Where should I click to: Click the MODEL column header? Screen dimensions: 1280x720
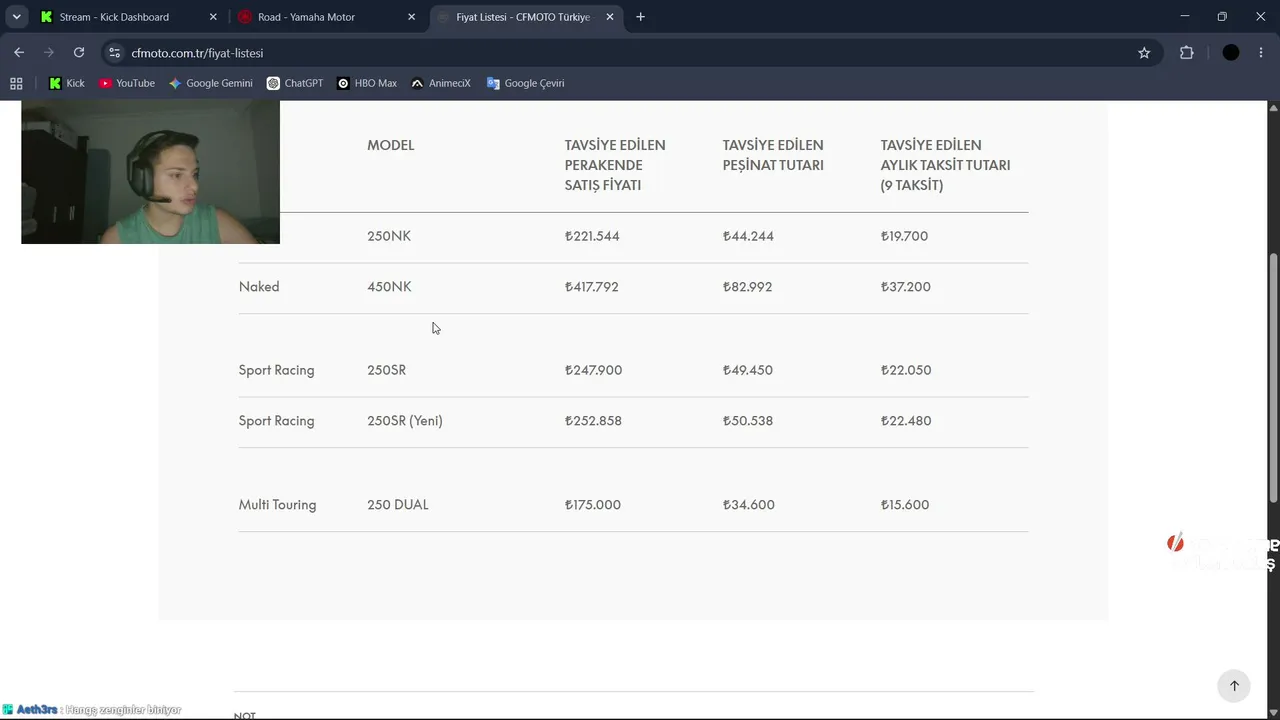[x=390, y=145]
